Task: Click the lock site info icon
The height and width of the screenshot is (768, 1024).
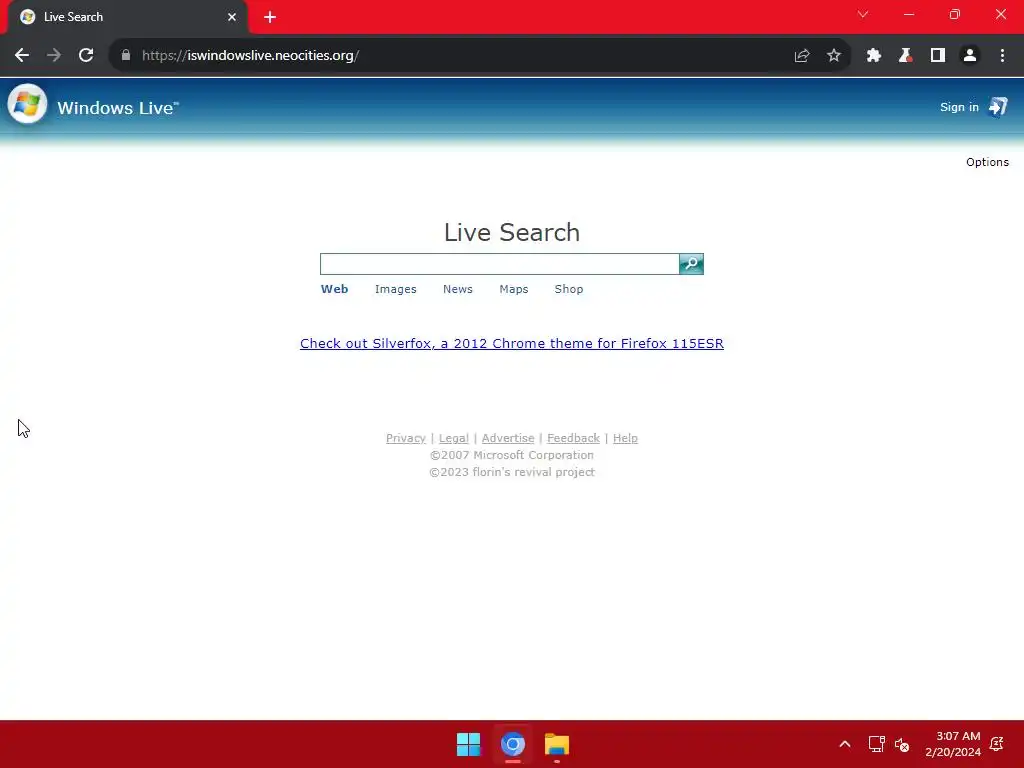Action: tap(126, 56)
